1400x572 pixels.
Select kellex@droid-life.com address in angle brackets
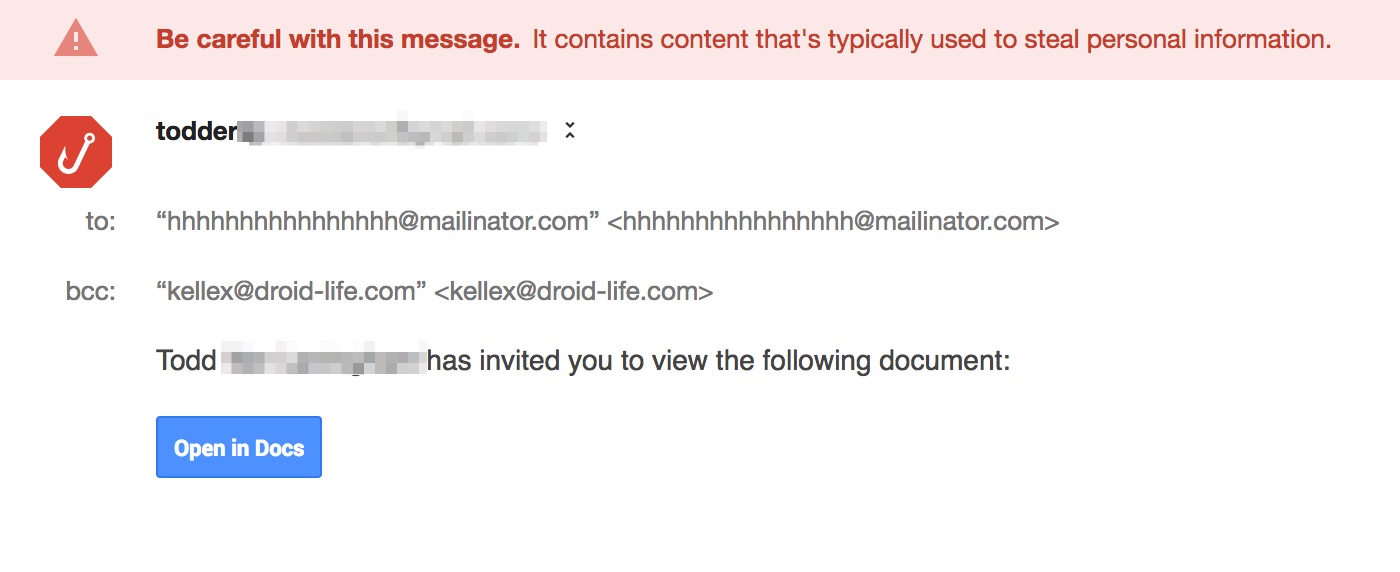point(574,291)
